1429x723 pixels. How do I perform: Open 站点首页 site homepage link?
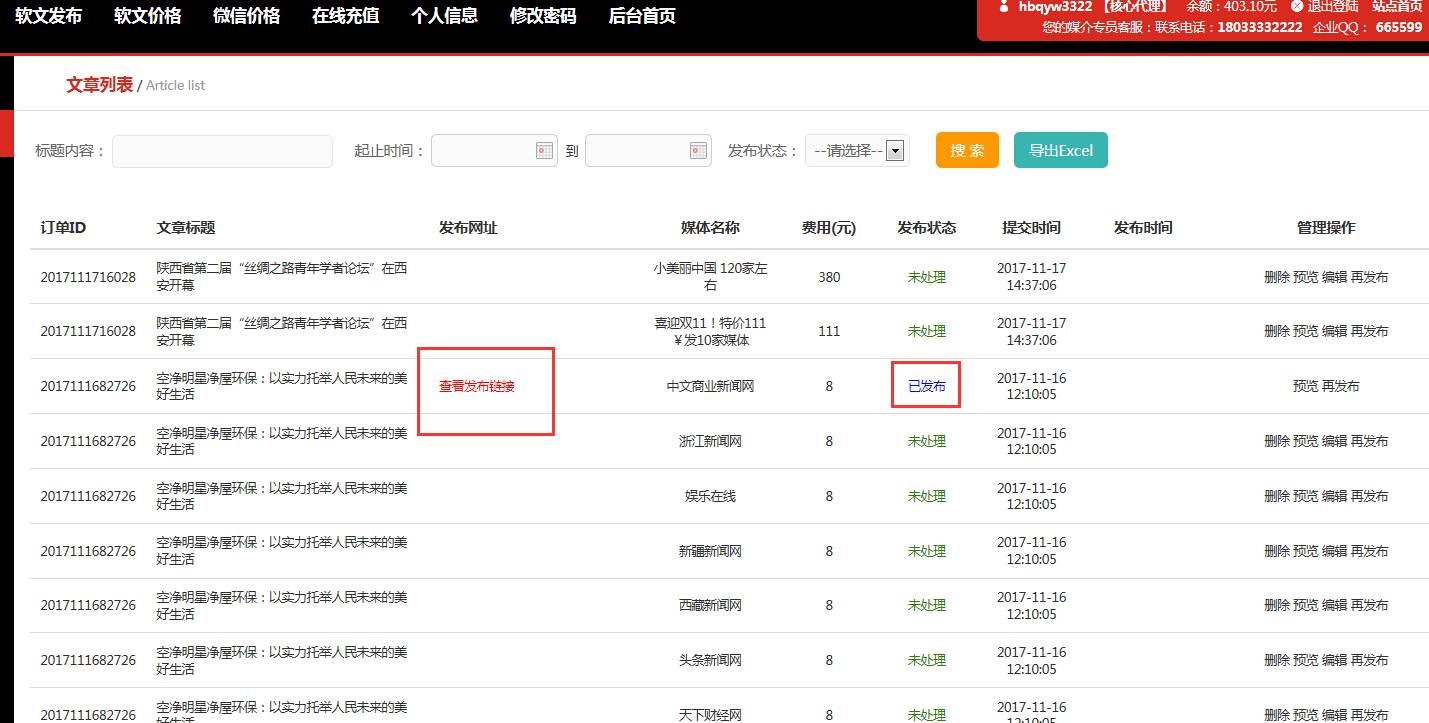click(x=1398, y=8)
